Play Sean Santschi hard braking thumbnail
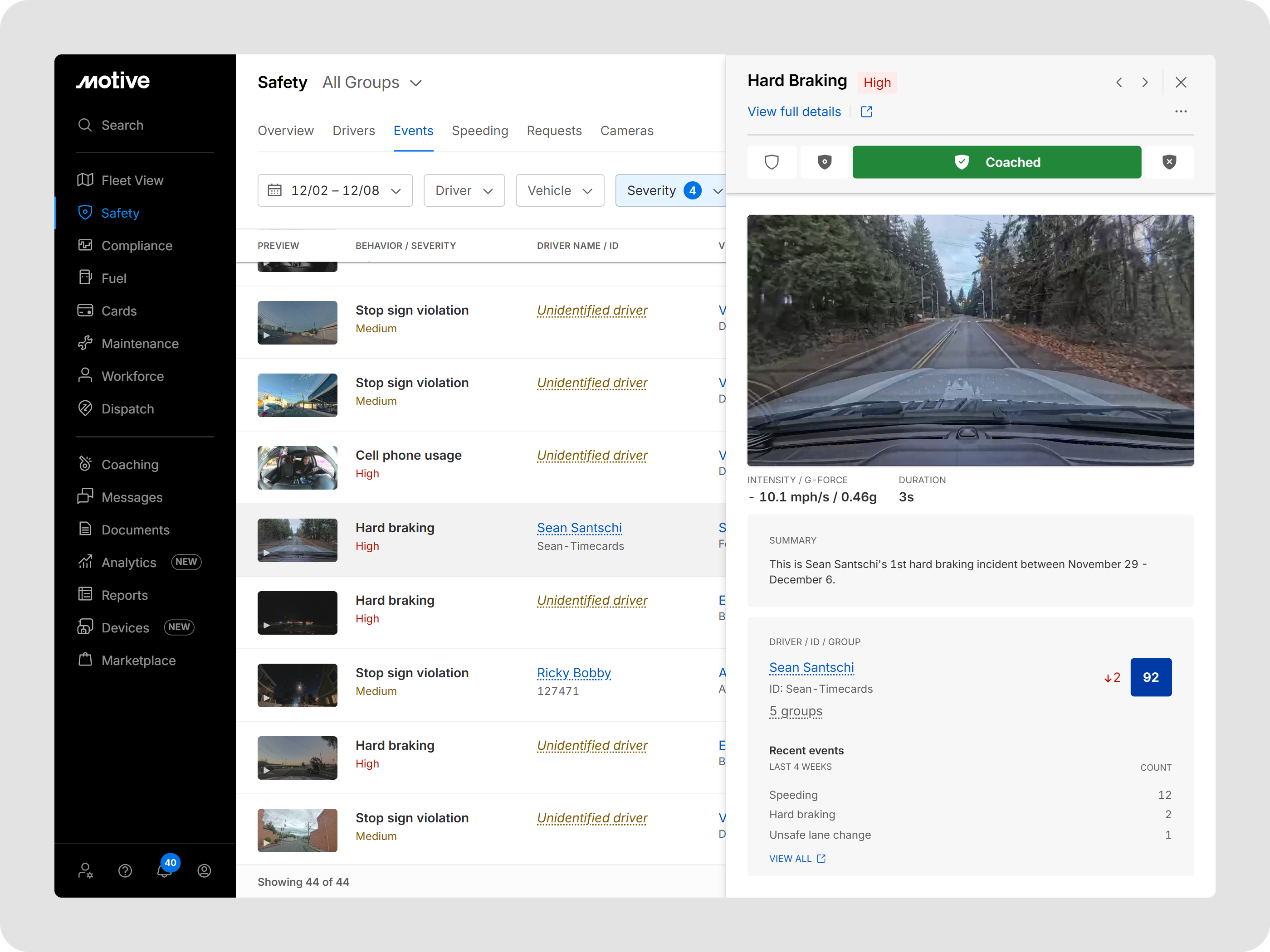Viewport: 1270px width, 952px height. pos(298,540)
